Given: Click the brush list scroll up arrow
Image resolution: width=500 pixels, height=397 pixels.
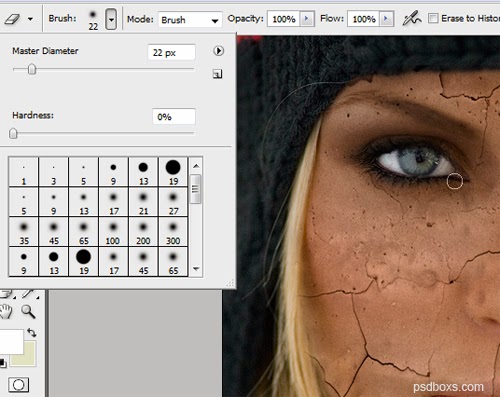Looking at the screenshot, I should click(x=196, y=166).
